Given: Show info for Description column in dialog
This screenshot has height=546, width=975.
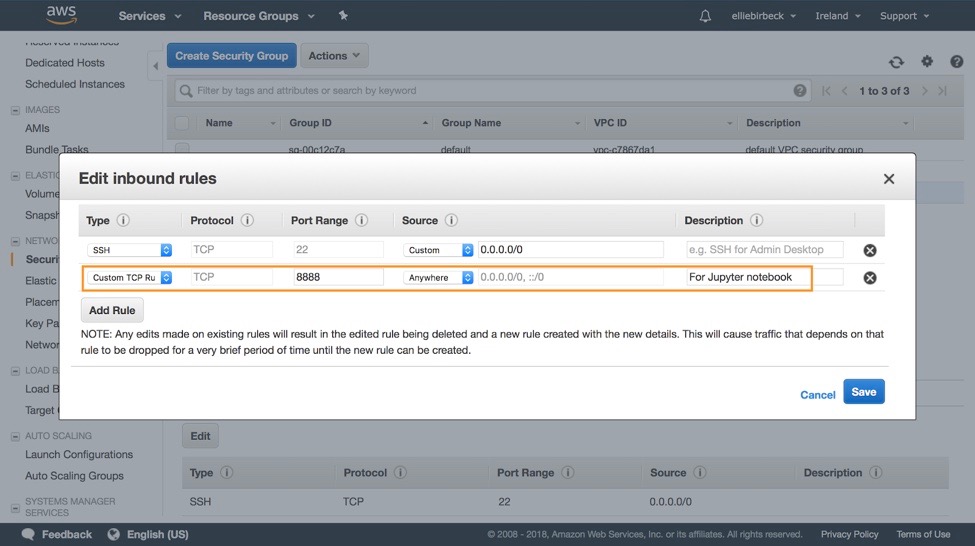Looking at the screenshot, I should click(756, 220).
